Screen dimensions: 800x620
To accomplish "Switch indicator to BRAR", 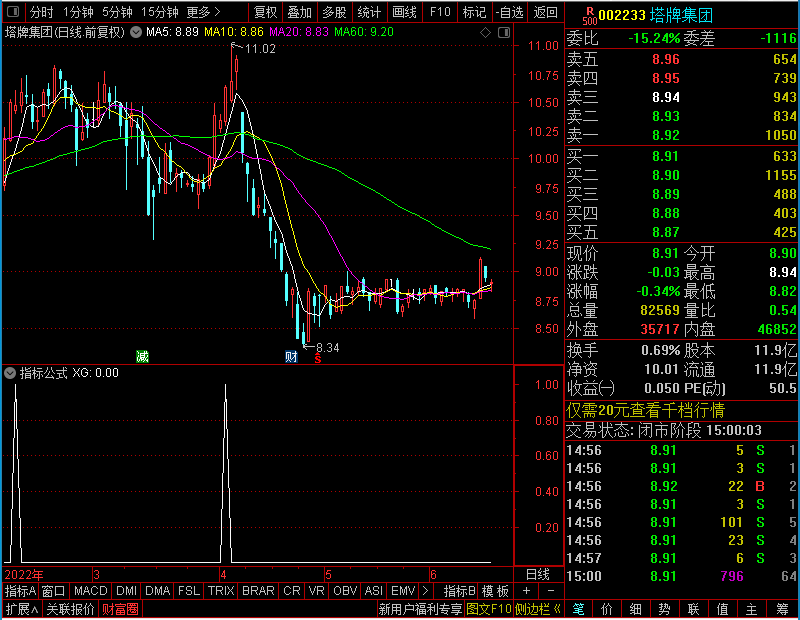I will click(258, 591).
